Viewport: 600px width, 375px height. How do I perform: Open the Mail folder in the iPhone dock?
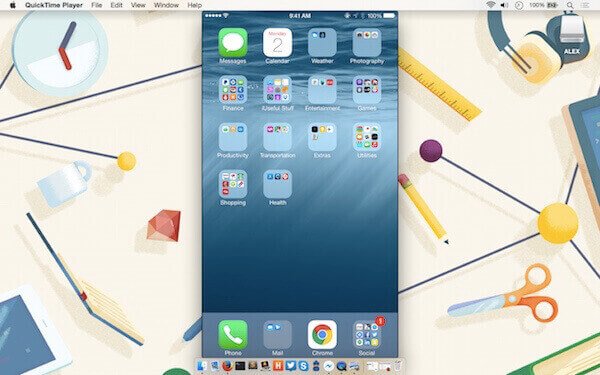[277, 335]
